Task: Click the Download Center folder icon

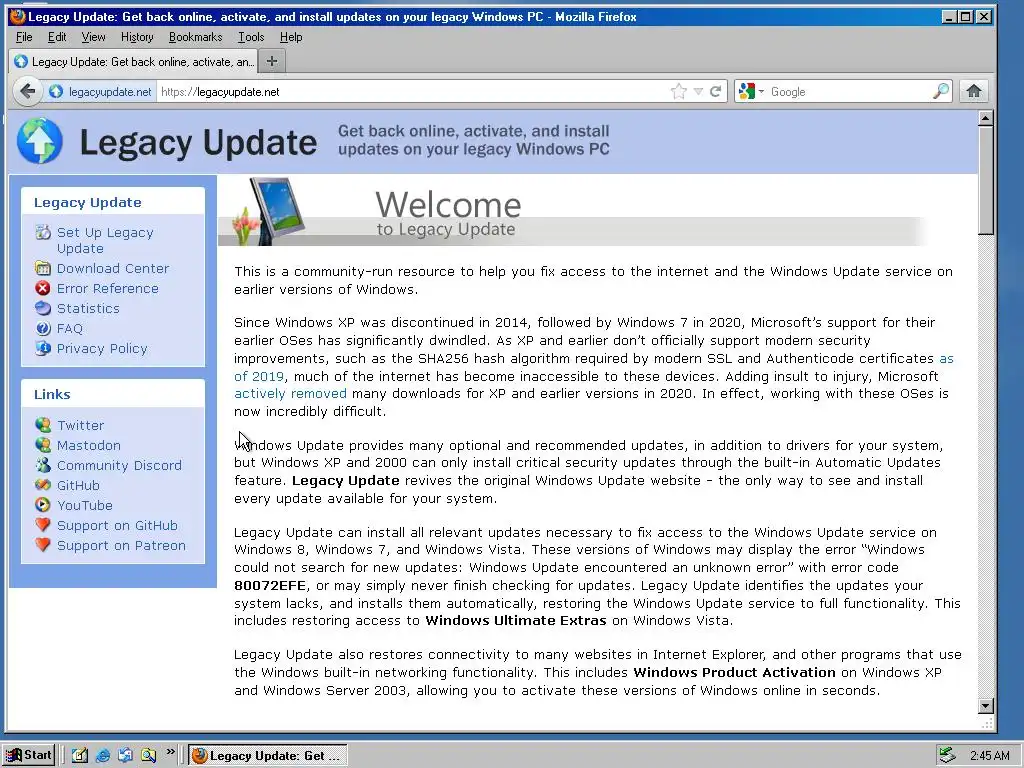Action: (x=43, y=268)
